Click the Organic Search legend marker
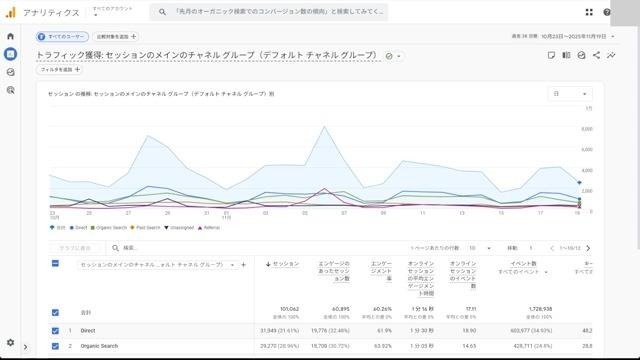This screenshot has width=640, height=360. (93, 228)
